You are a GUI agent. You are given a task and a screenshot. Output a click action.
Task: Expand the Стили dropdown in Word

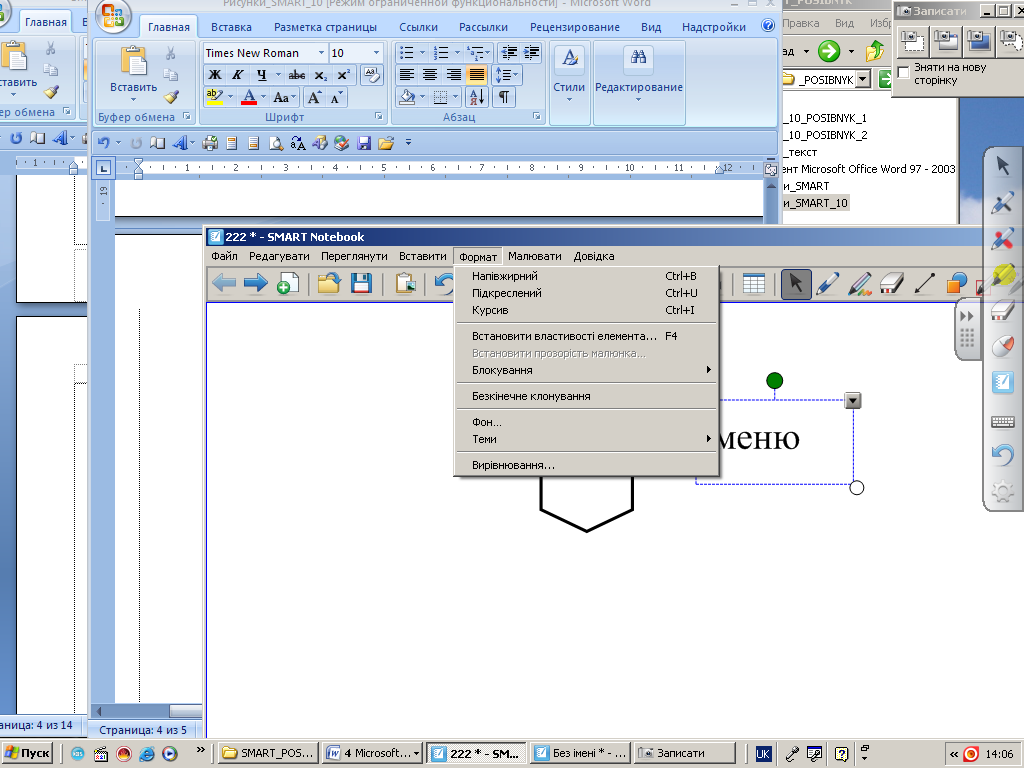tap(569, 99)
